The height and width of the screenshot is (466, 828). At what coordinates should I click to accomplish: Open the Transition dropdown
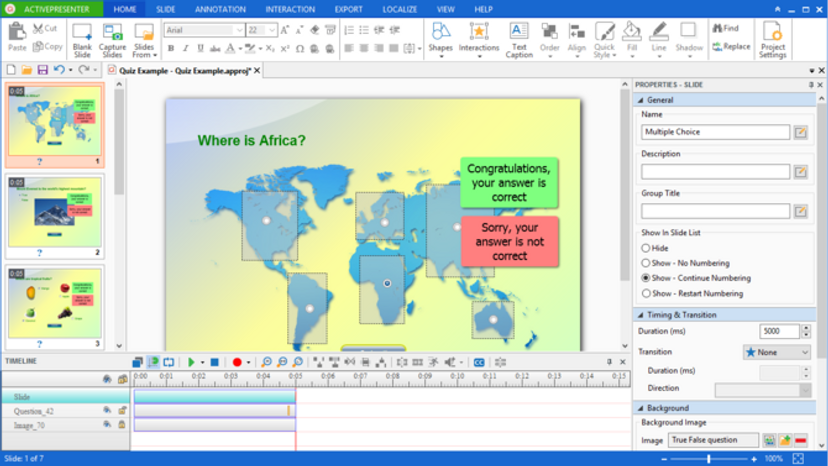tap(777, 352)
